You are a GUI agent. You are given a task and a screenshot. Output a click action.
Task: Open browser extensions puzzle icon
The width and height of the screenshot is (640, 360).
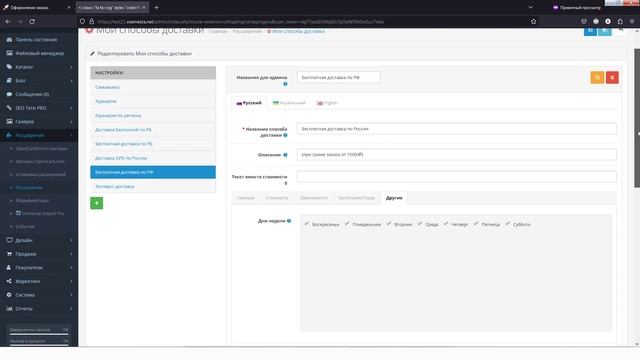click(x=620, y=21)
